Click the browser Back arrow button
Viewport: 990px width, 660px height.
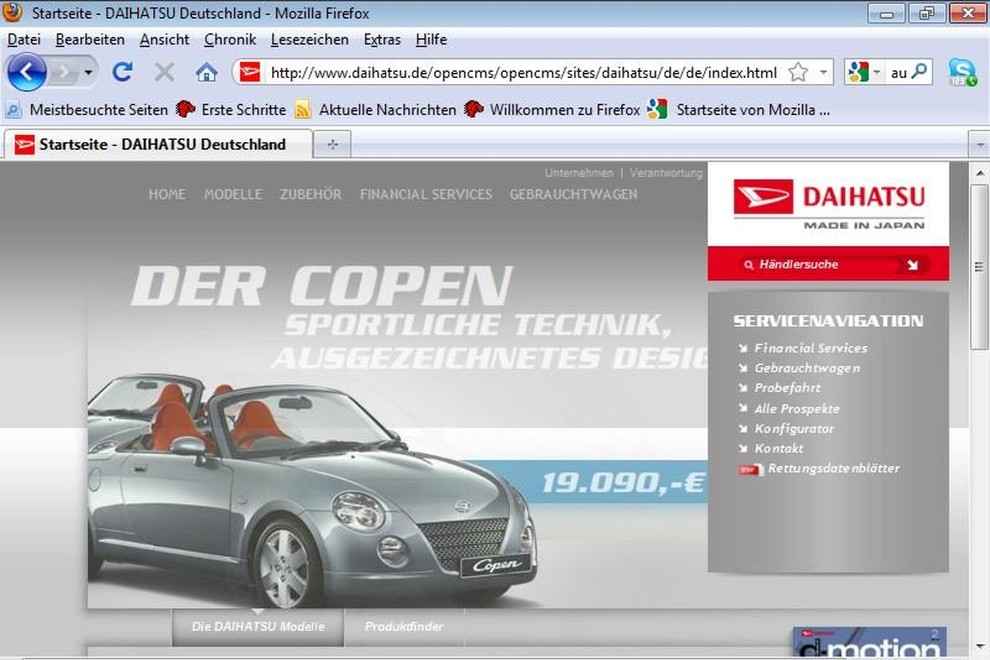tap(27, 72)
